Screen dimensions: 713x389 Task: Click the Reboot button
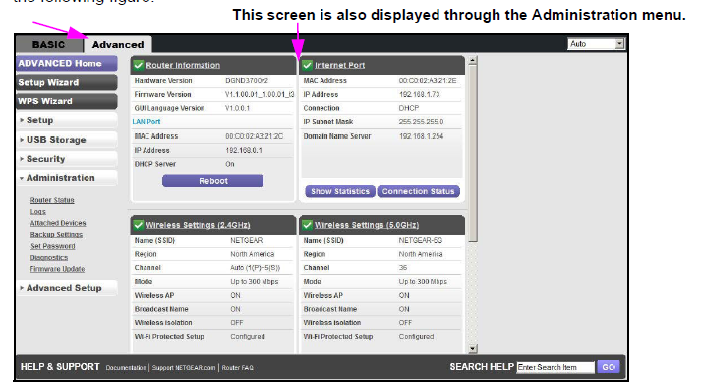point(213,181)
